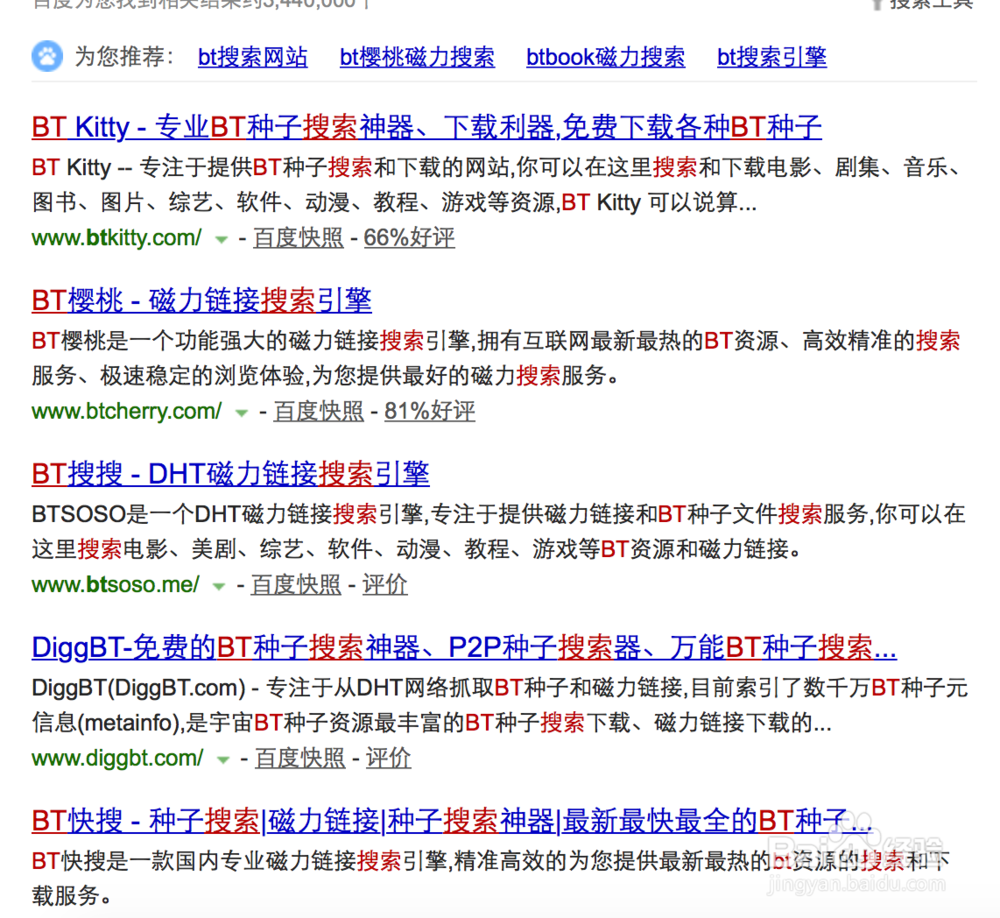Open the BT Kitty result title
1000x918 pixels.
point(427,127)
